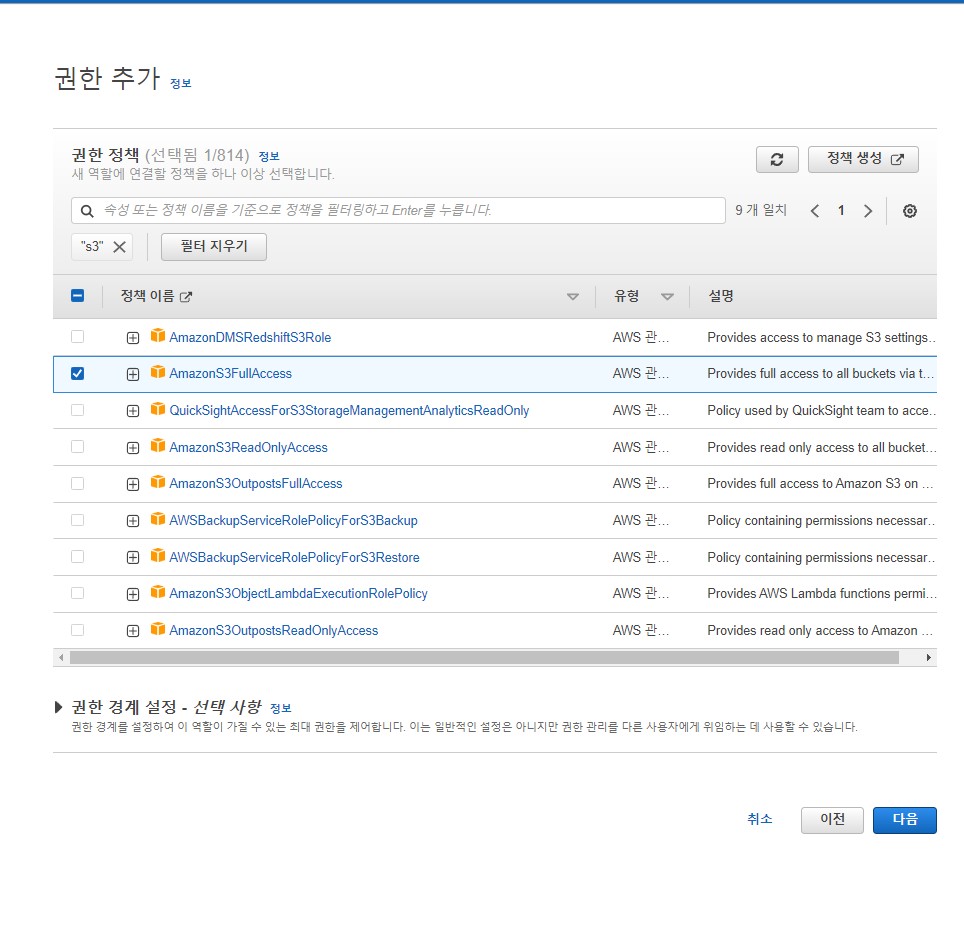
Task: Click the horizontal scrollbar under the table
Action: tap(484, 658)
